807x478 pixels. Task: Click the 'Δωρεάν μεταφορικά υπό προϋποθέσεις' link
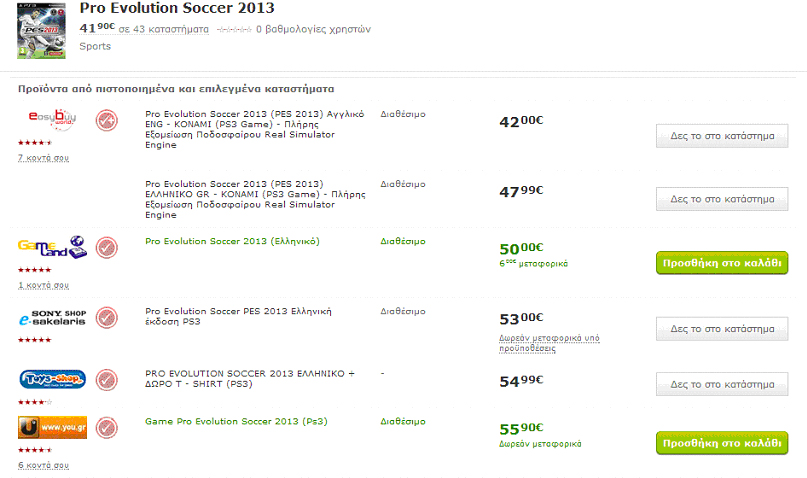[549, 343]
